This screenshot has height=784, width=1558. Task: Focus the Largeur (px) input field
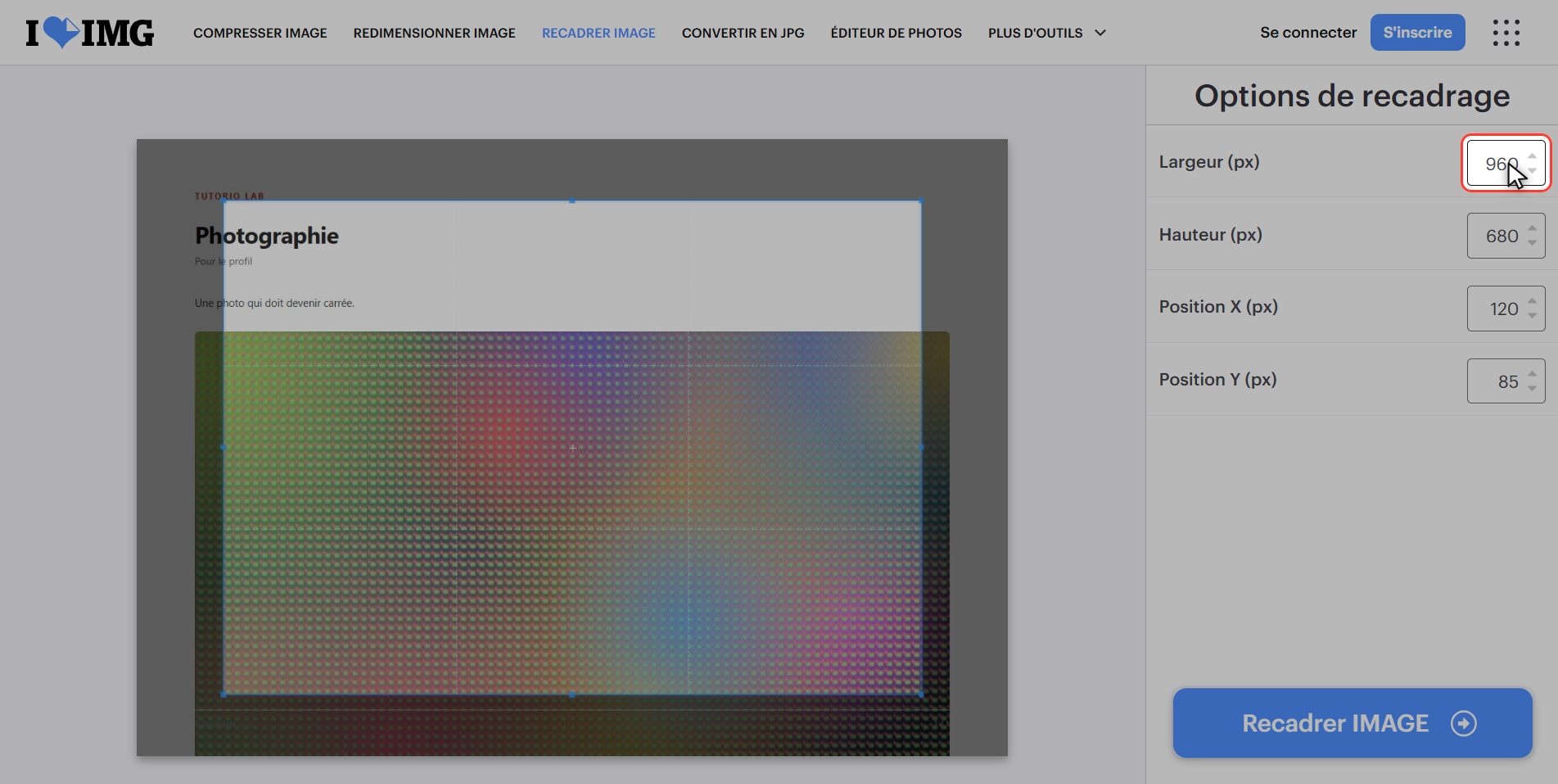(1506, 163)
